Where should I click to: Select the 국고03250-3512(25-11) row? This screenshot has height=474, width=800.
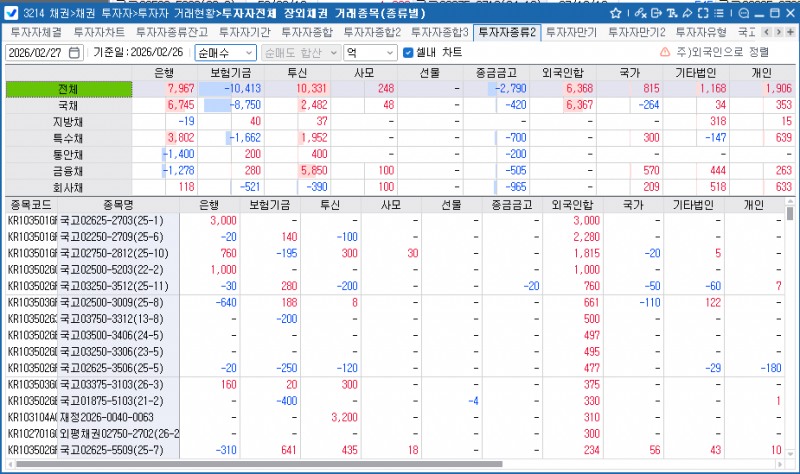(x=394, y=286)
